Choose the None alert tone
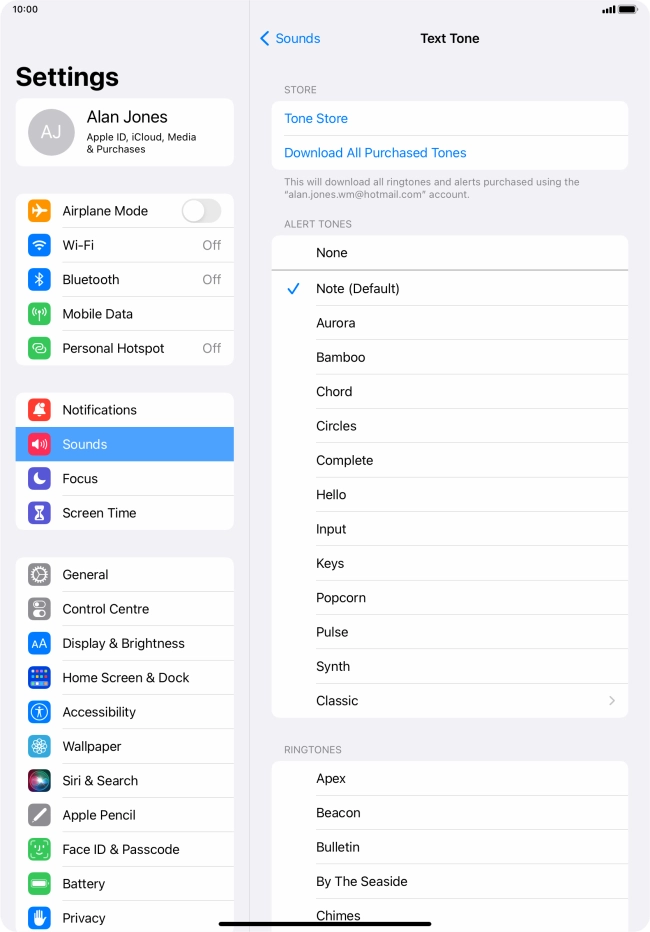The image size is (650, 932). coord(450,253)
